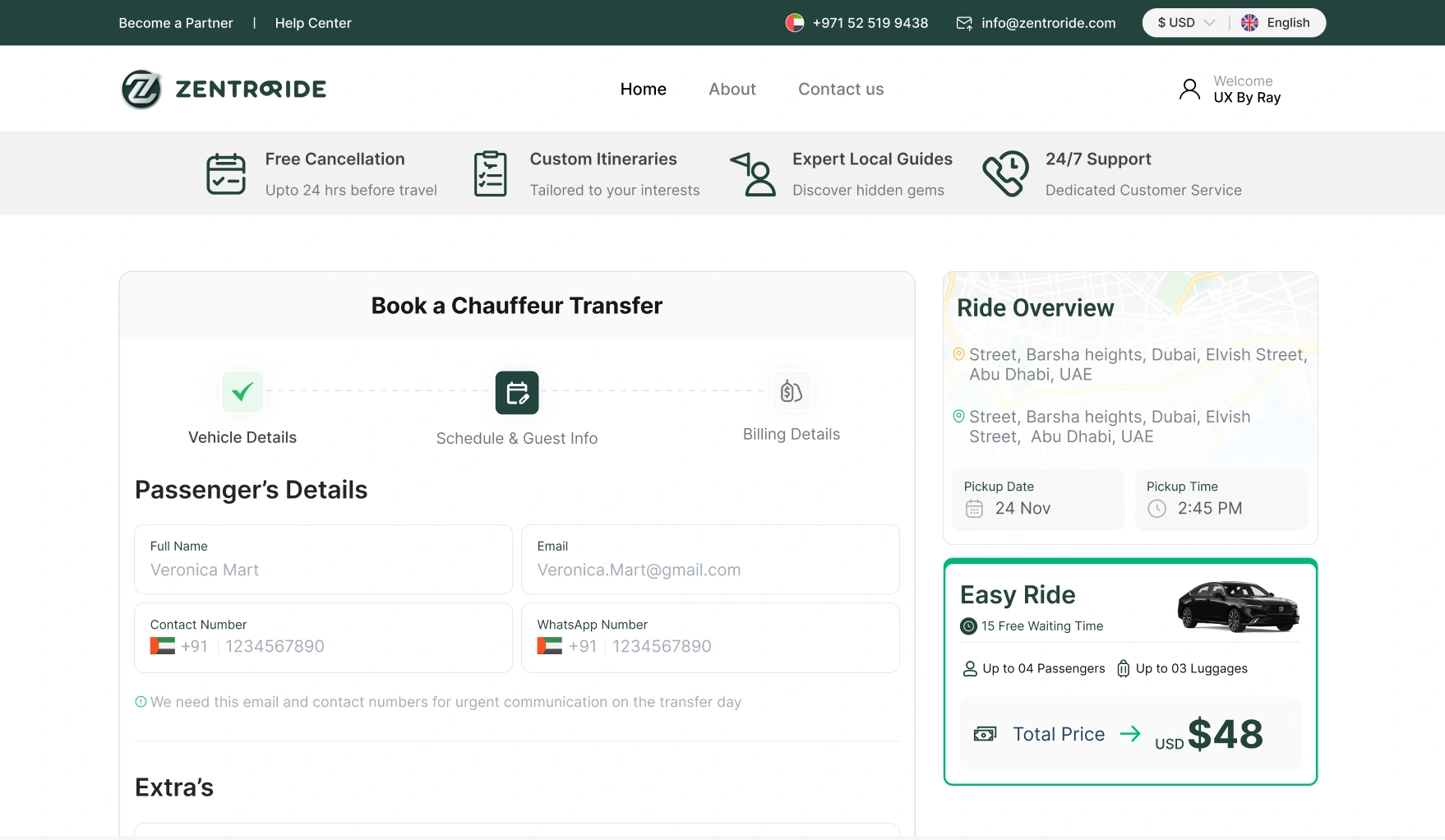Click the email envelope icon in top bar
Screen dimensions: 1445x840
tap(964, 23)
